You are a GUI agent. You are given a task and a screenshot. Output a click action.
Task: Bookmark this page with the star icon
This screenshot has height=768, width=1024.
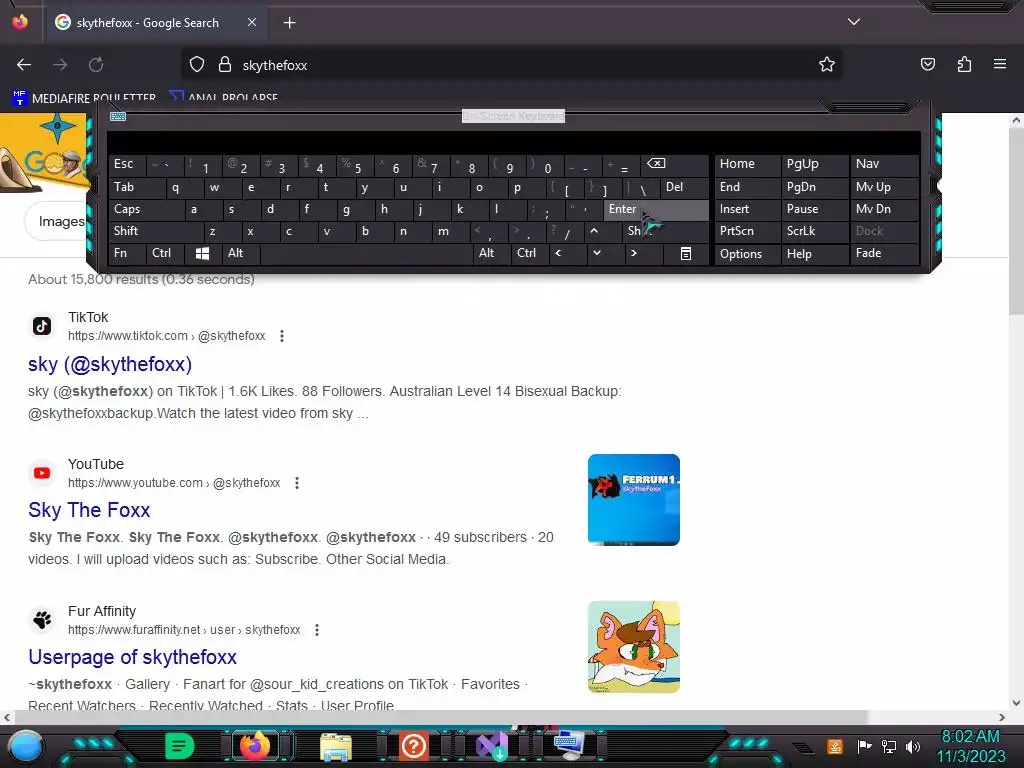click(x=827, y=65)
